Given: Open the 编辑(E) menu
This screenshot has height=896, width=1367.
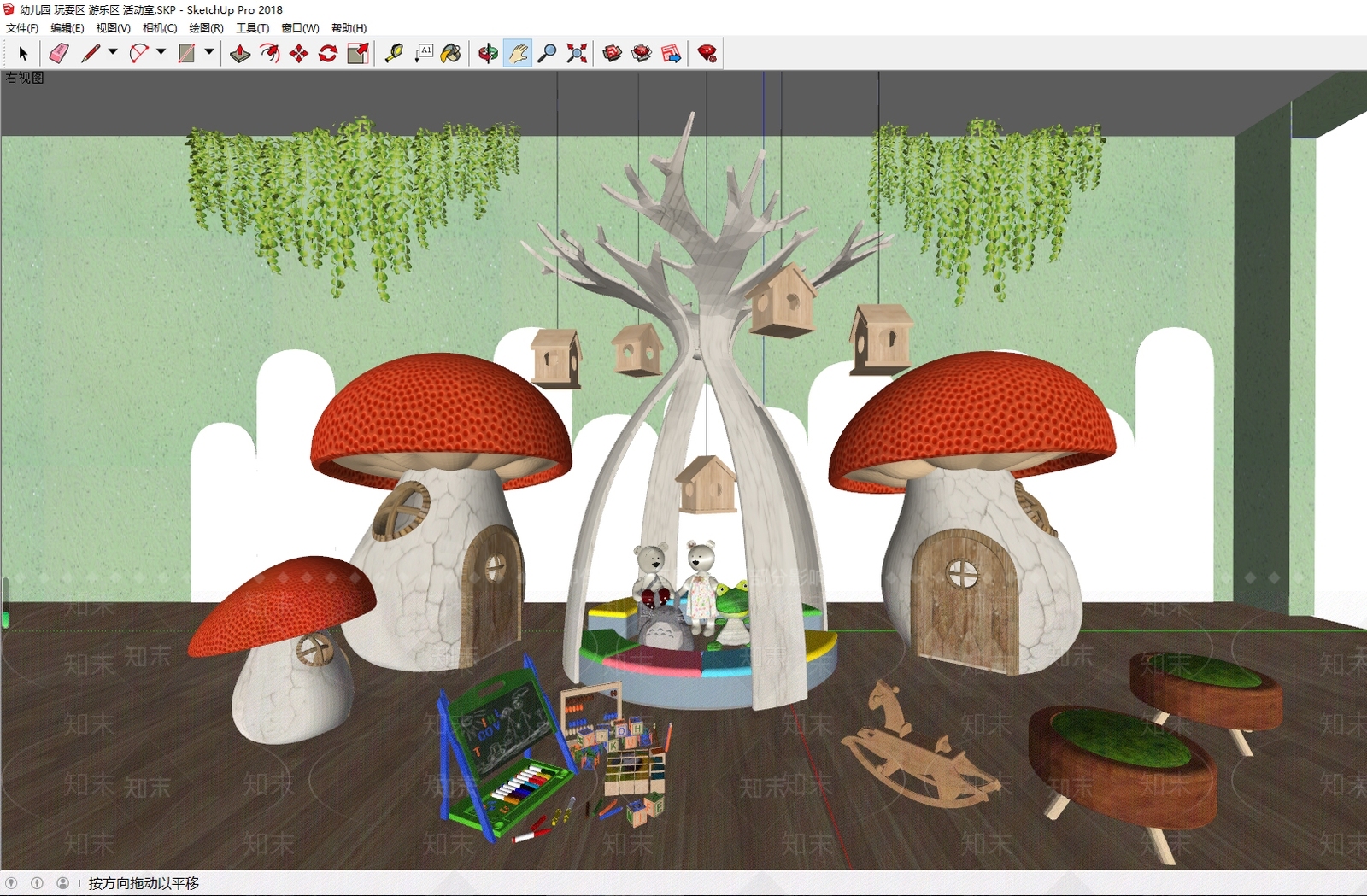Looking at the screenshot, I should (x=67, y=28).
